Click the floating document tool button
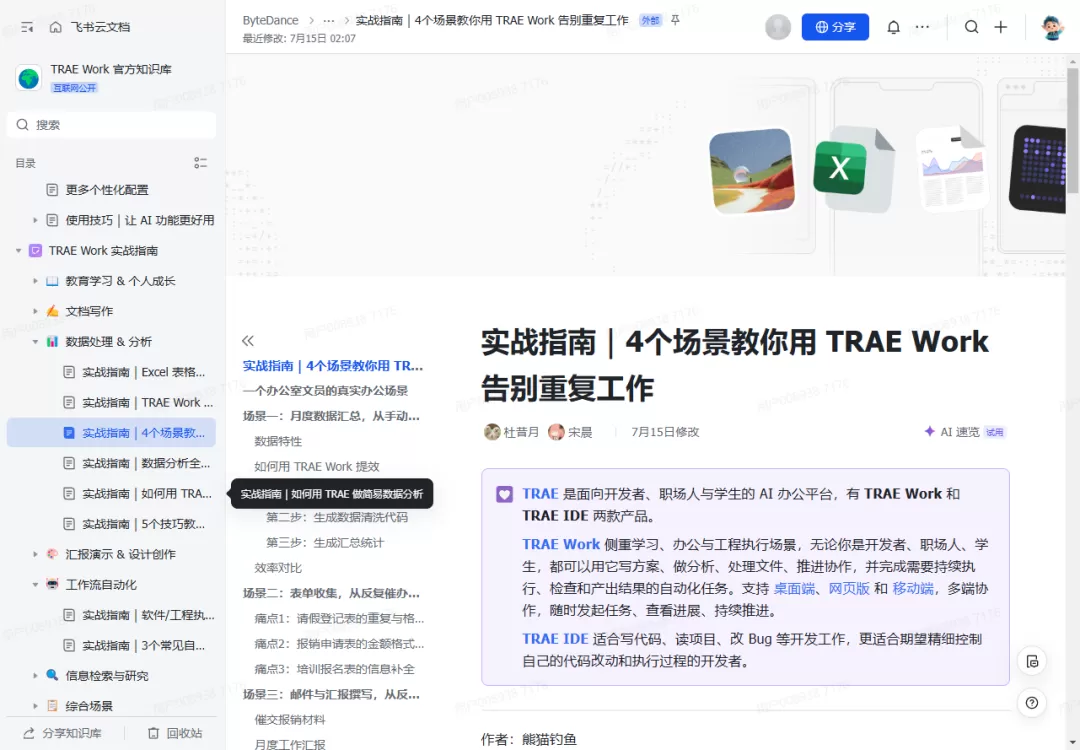The image size is (1080, 750). click(x=1032, y=661)
